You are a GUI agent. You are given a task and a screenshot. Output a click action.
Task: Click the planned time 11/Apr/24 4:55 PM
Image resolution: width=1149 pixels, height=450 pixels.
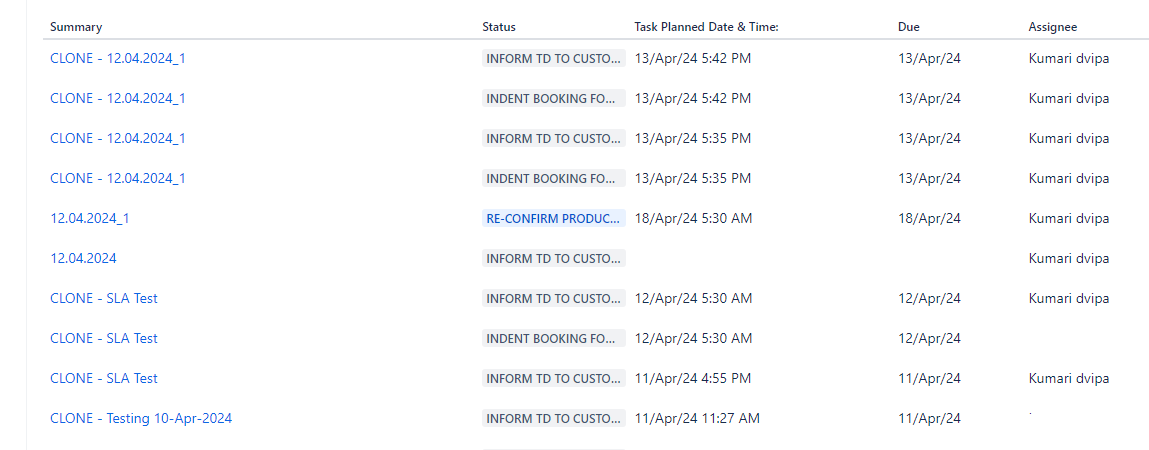point(693,378)
